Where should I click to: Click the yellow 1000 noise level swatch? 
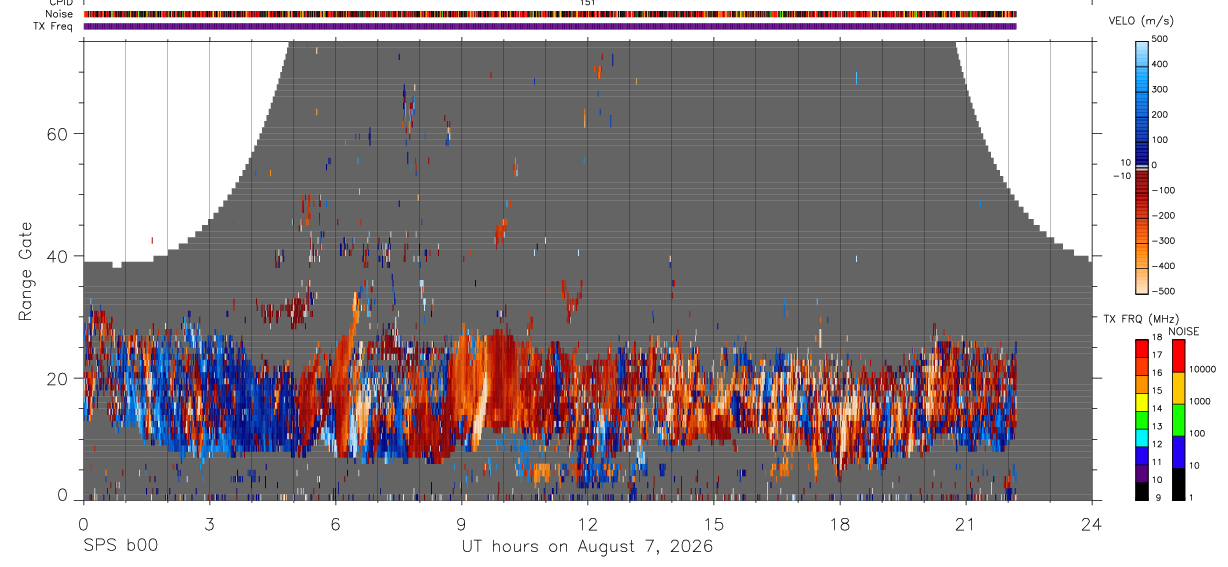(x=1178, y=388)
